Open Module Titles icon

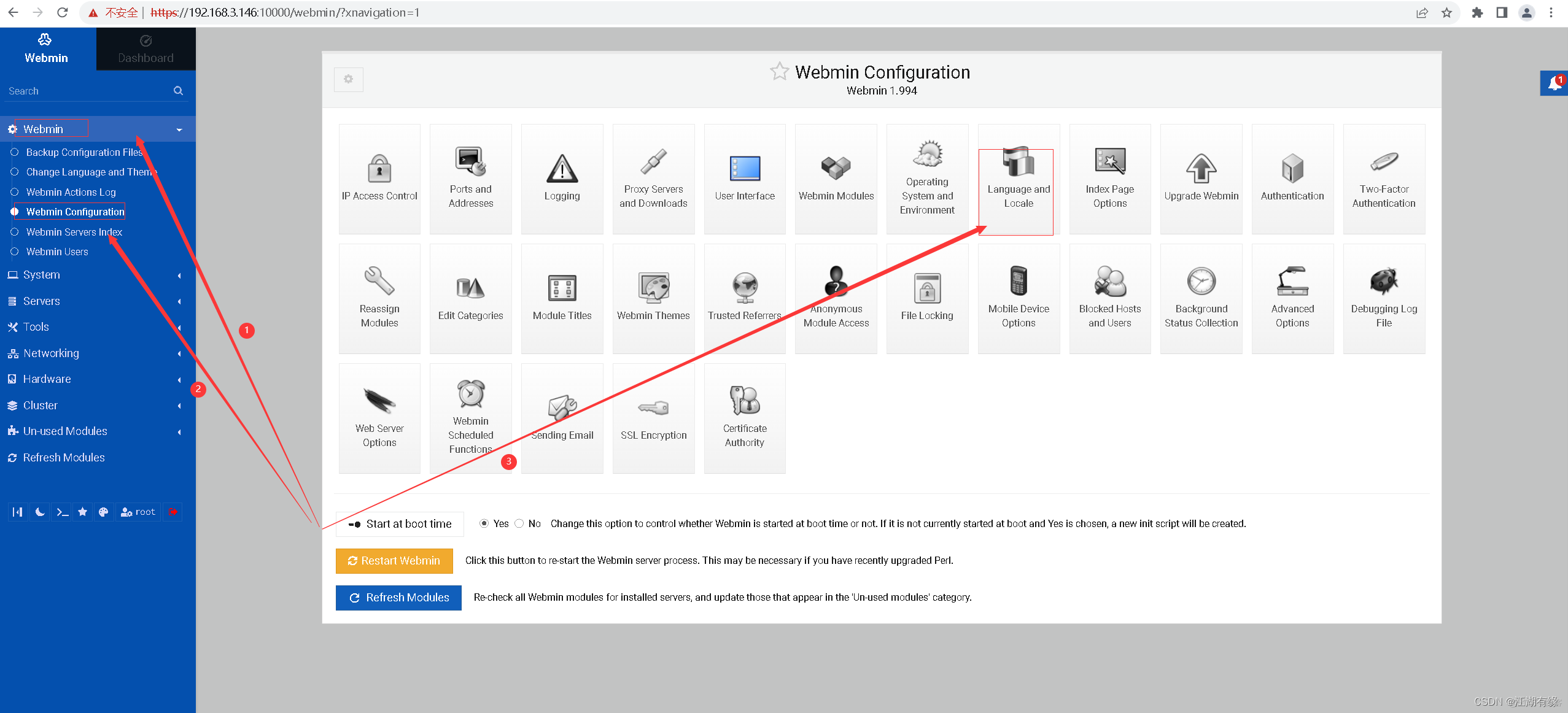click(x=562, y=298)
